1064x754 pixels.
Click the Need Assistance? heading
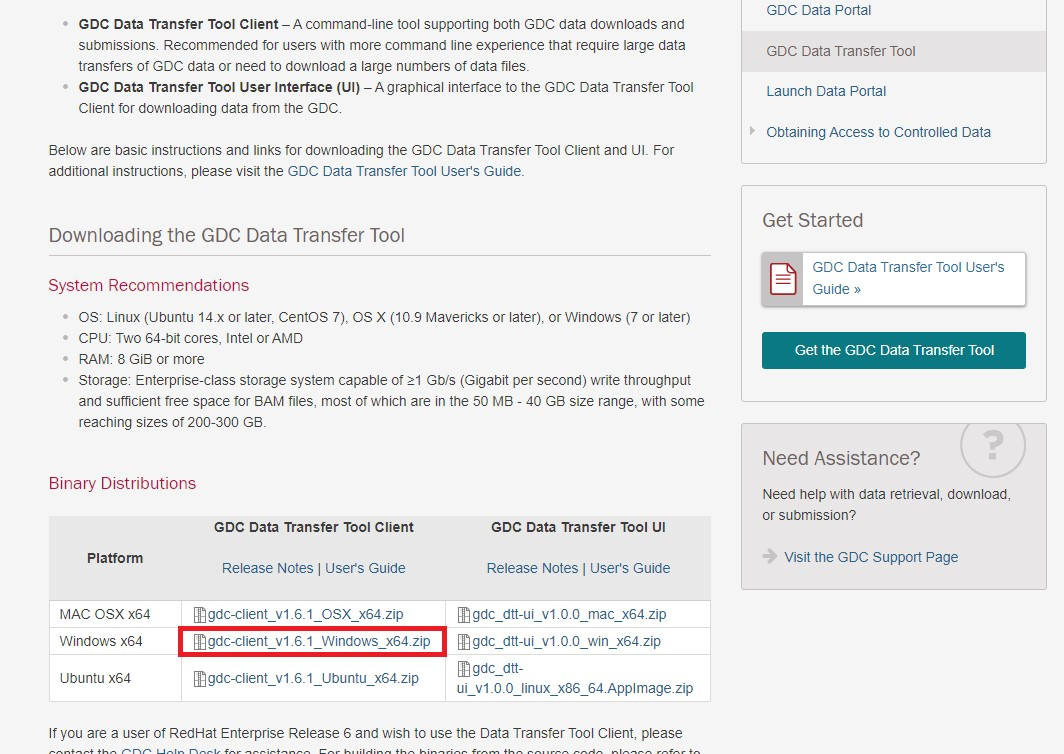pyautogui.click(x=841, y=458)
